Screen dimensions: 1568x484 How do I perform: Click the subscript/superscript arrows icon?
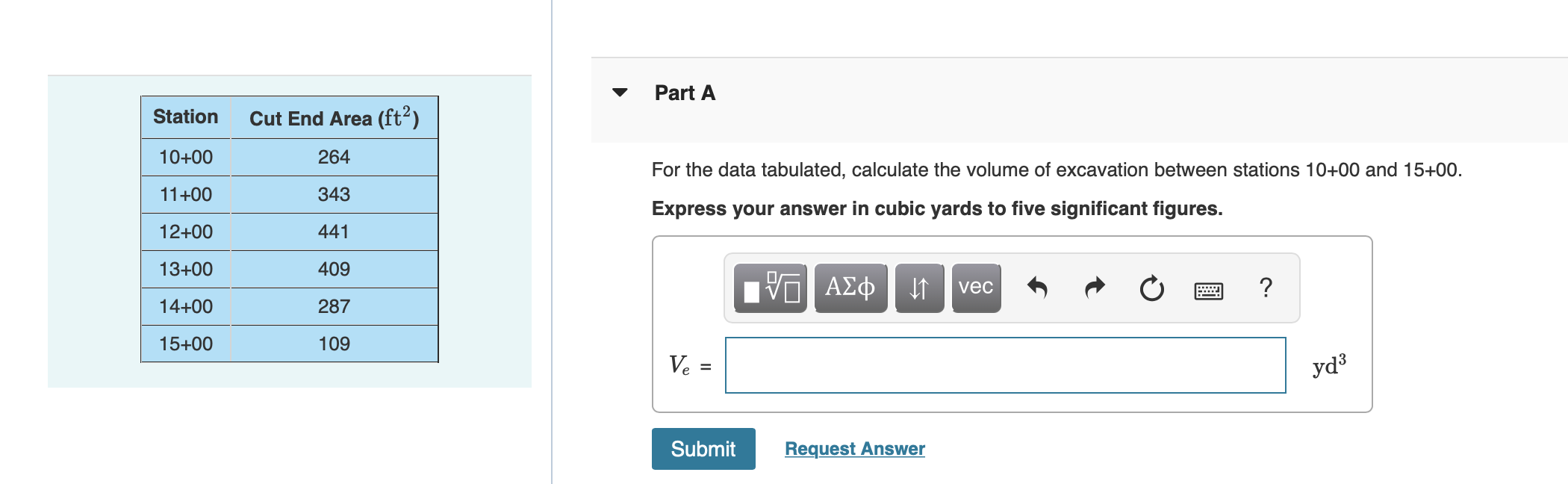point(918,288)
